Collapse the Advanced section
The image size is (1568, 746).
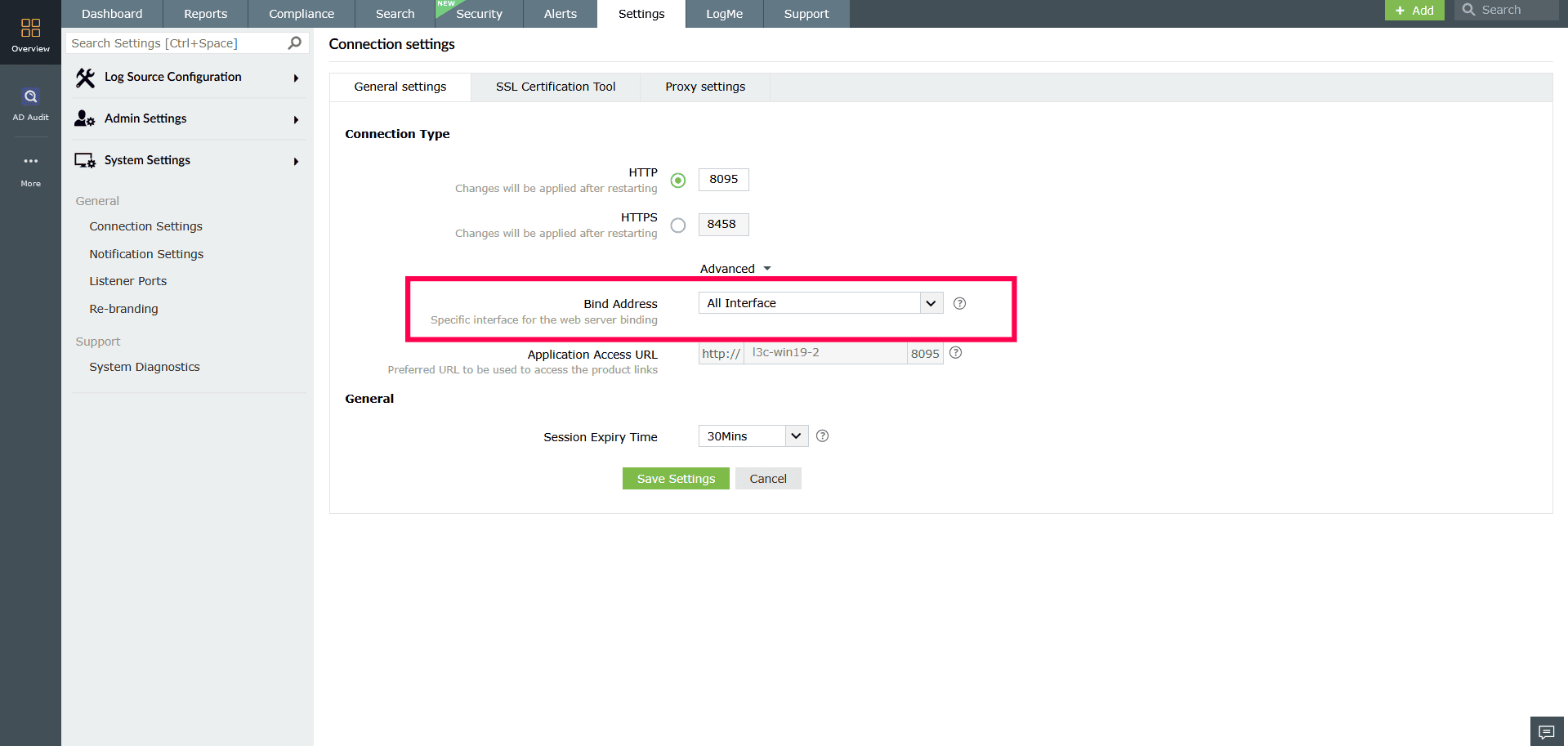coord(735,268)
